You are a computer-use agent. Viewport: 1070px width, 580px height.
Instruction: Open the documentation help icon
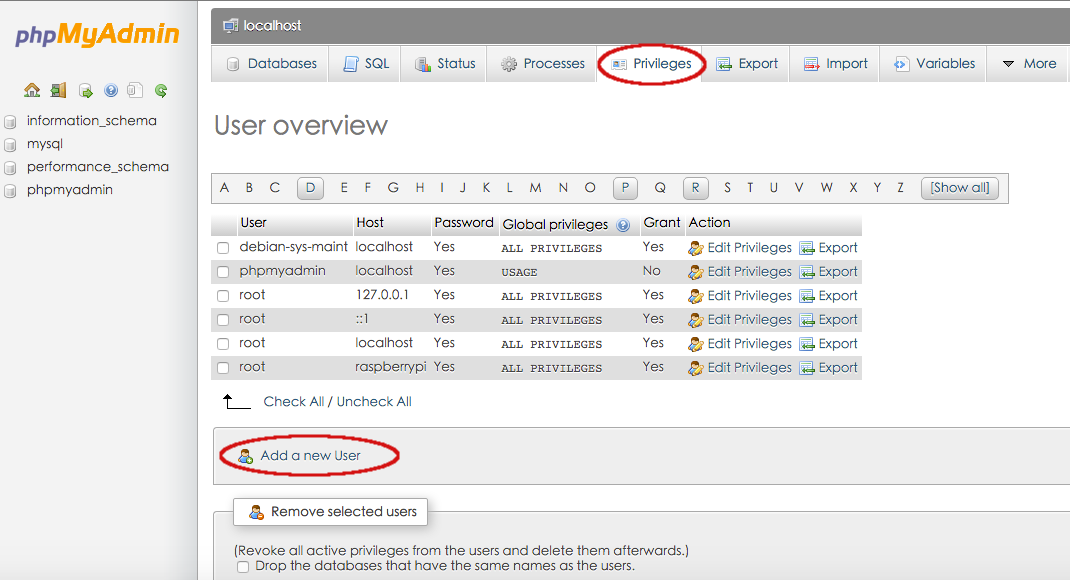(x=110, y=90)
